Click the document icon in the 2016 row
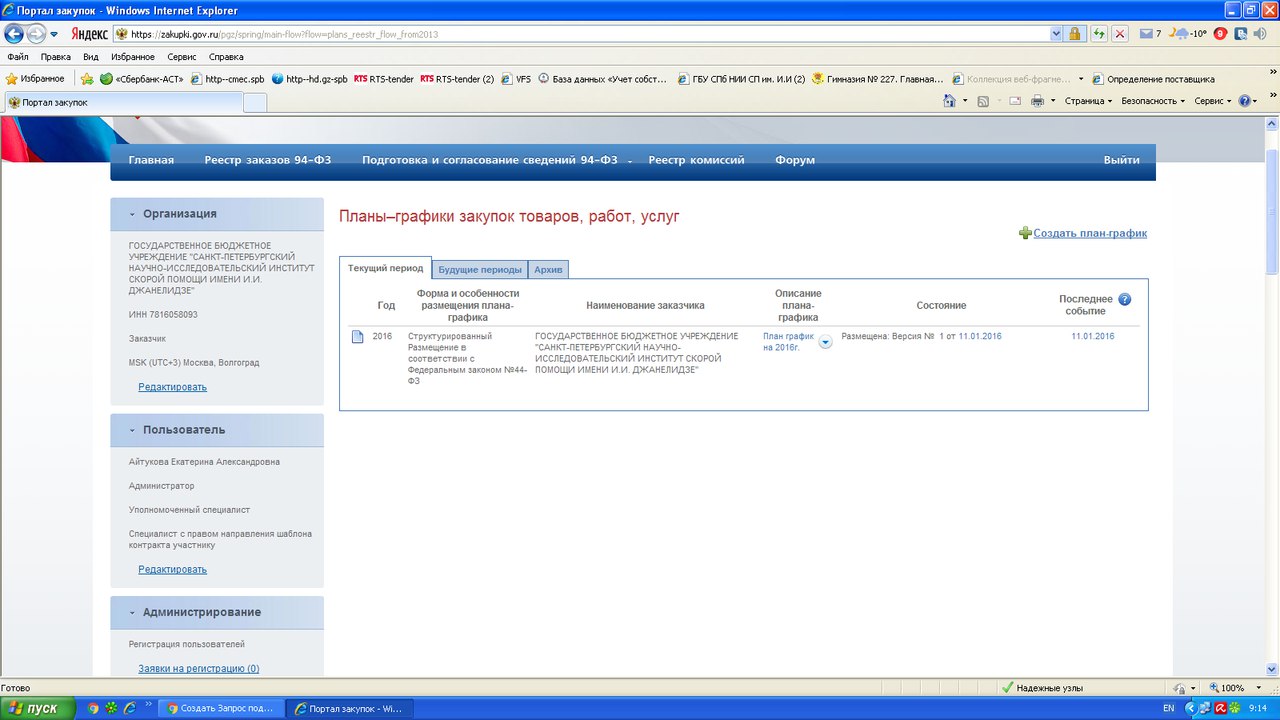 (357, 336)
